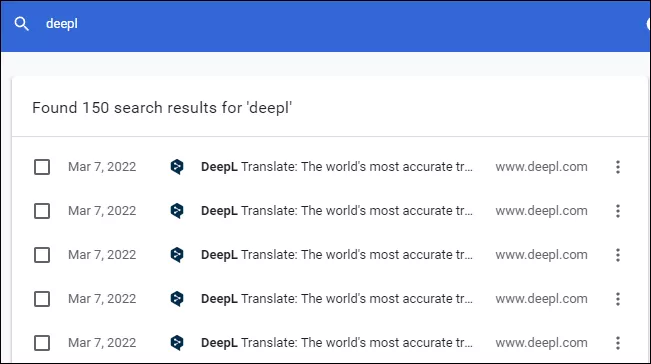Click 'www.deepl.com' in the second result

pos(541,211)
